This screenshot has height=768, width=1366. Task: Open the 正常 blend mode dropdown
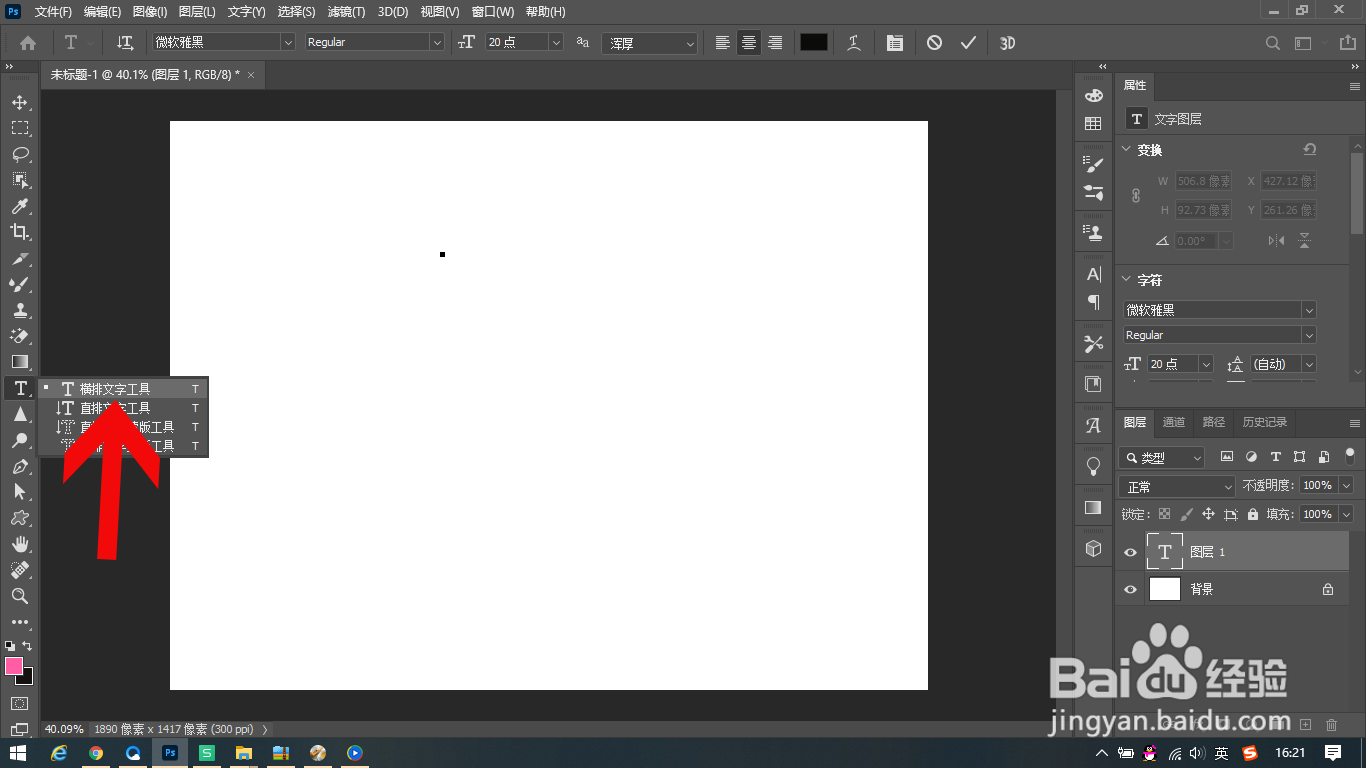coord(1178,486)
